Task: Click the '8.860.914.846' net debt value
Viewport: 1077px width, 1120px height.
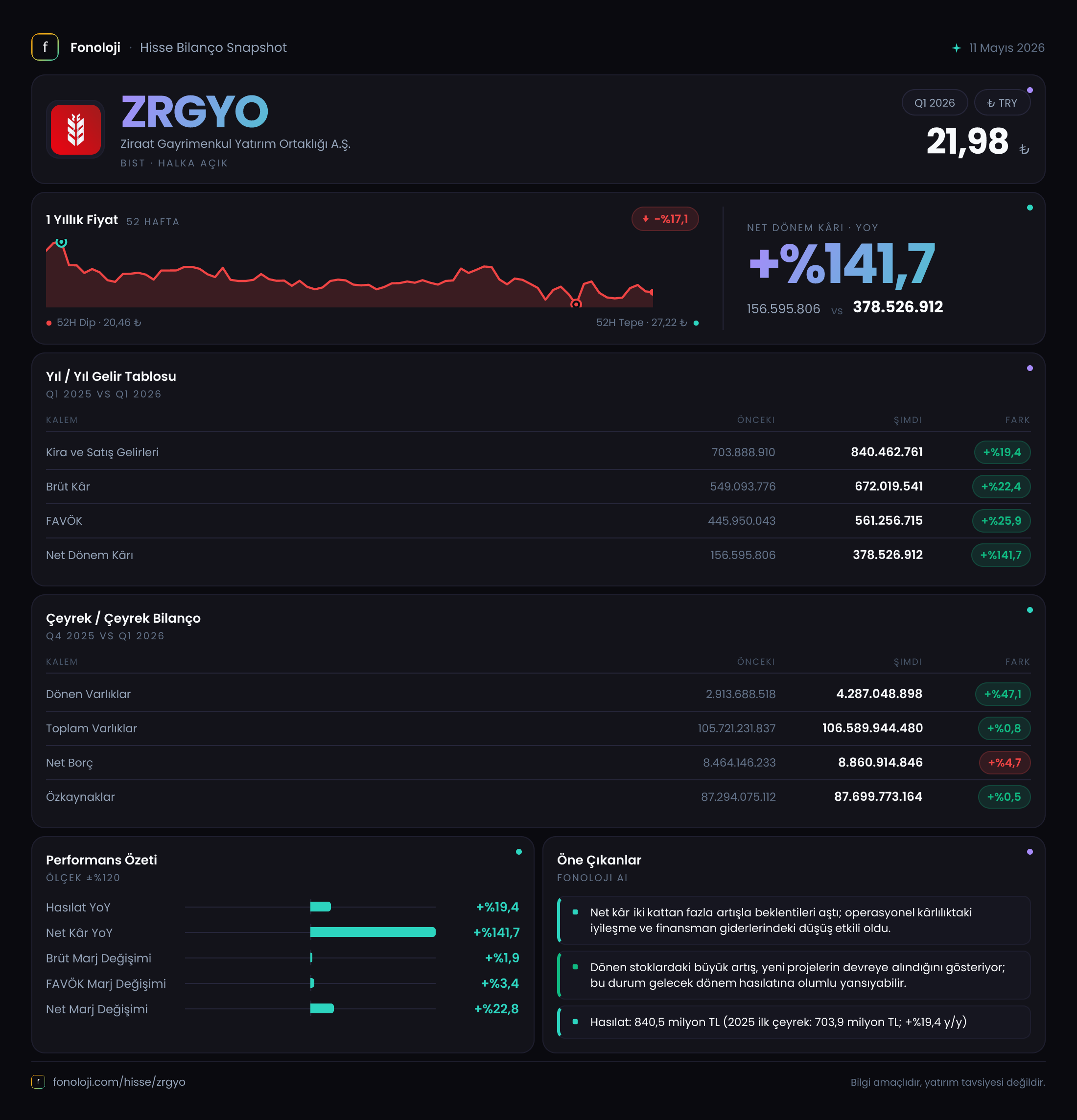Action: coord(881,762)
